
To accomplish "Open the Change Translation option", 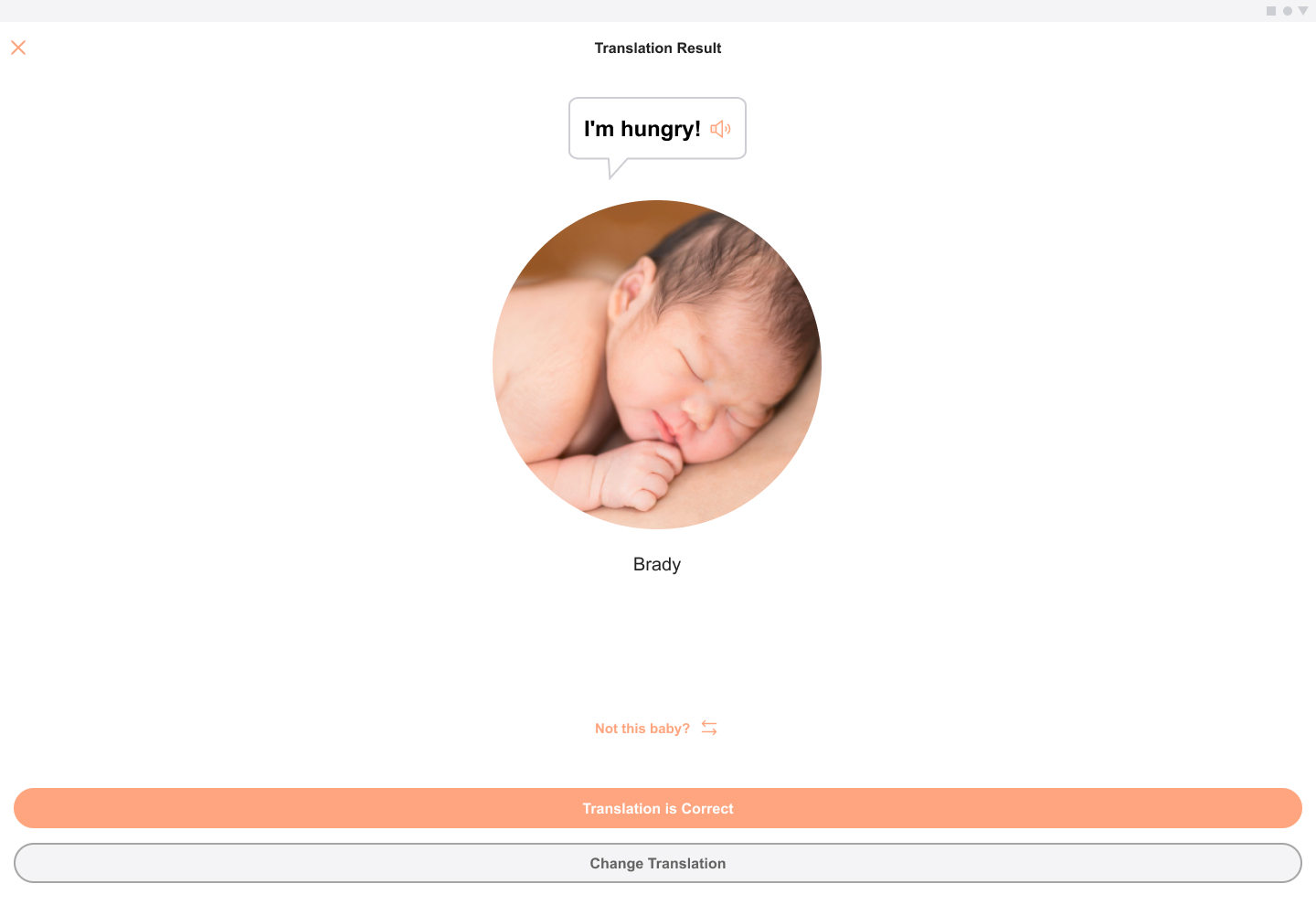I will (x=658, y=863).
